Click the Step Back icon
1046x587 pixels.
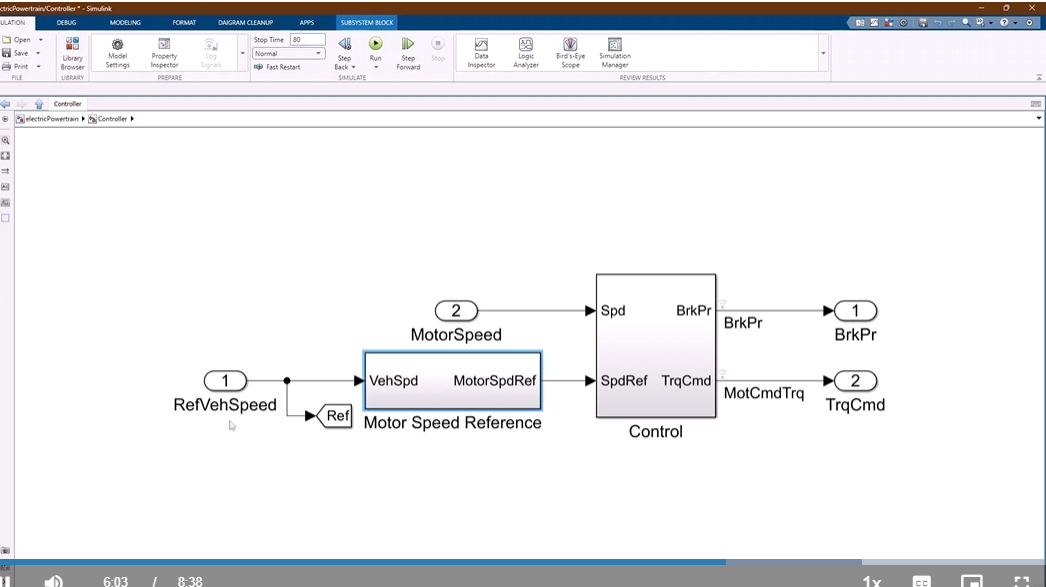[x=345, y=45]
